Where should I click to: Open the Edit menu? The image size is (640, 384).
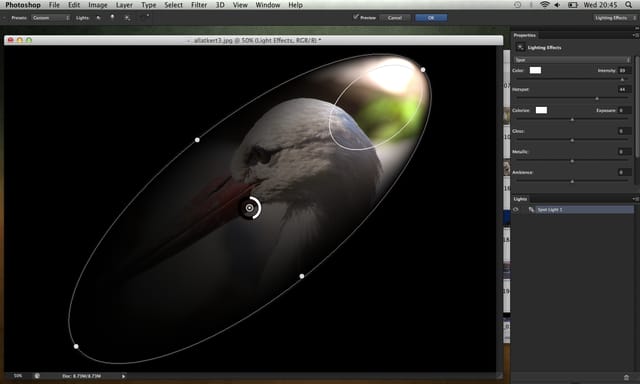click(74, 5)
